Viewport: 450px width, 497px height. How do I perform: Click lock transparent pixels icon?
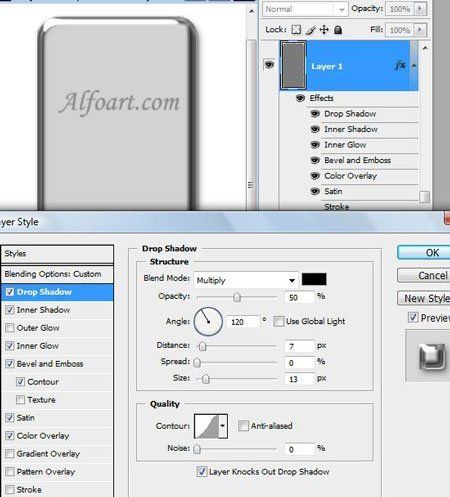point(296,30)
